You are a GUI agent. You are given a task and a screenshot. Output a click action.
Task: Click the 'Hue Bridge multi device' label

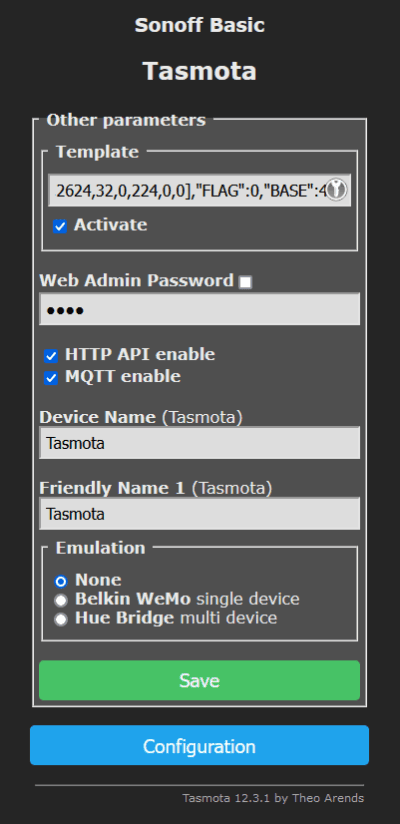click(x=176, y=618)
